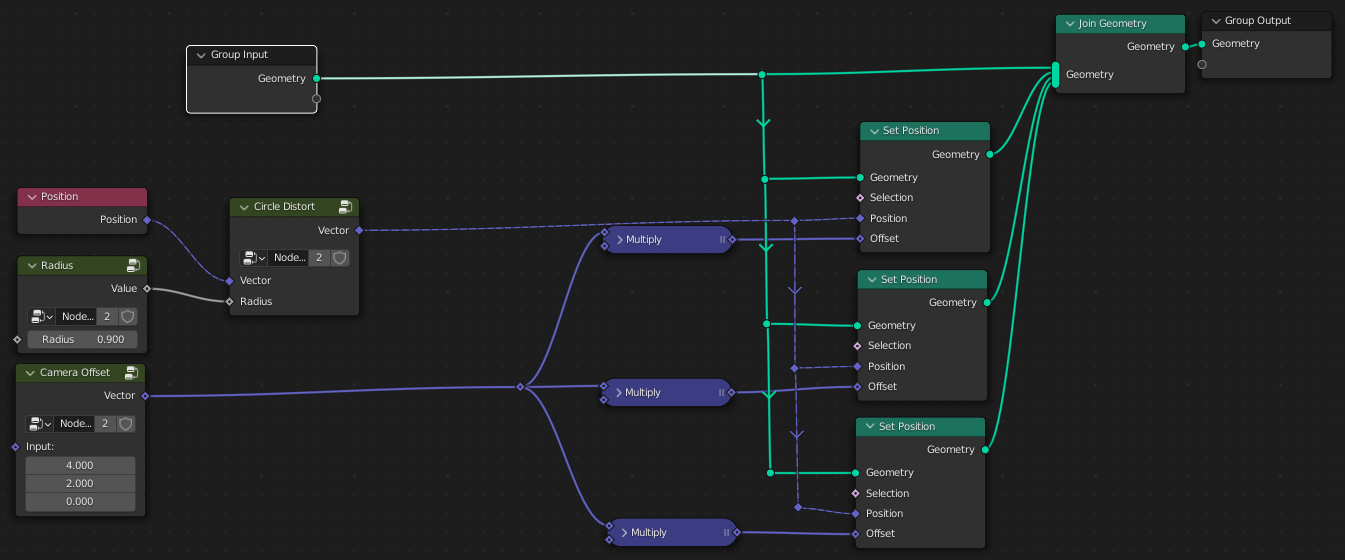Click the node group icon in Camera Offset header

[132, 373]
